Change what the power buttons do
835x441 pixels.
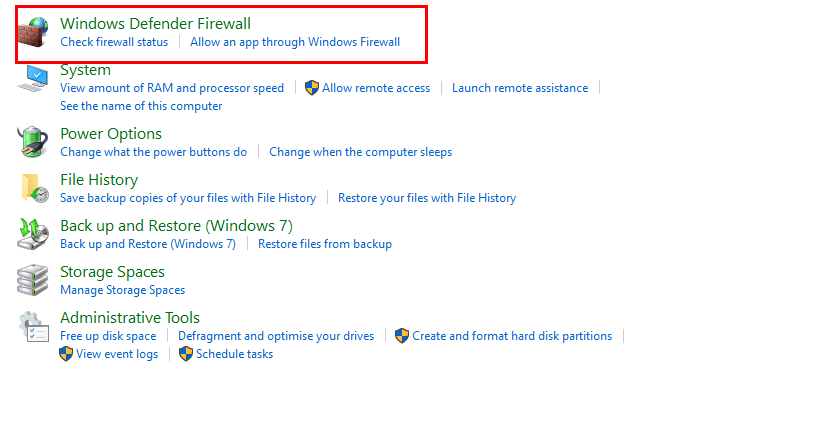[153, 152]
